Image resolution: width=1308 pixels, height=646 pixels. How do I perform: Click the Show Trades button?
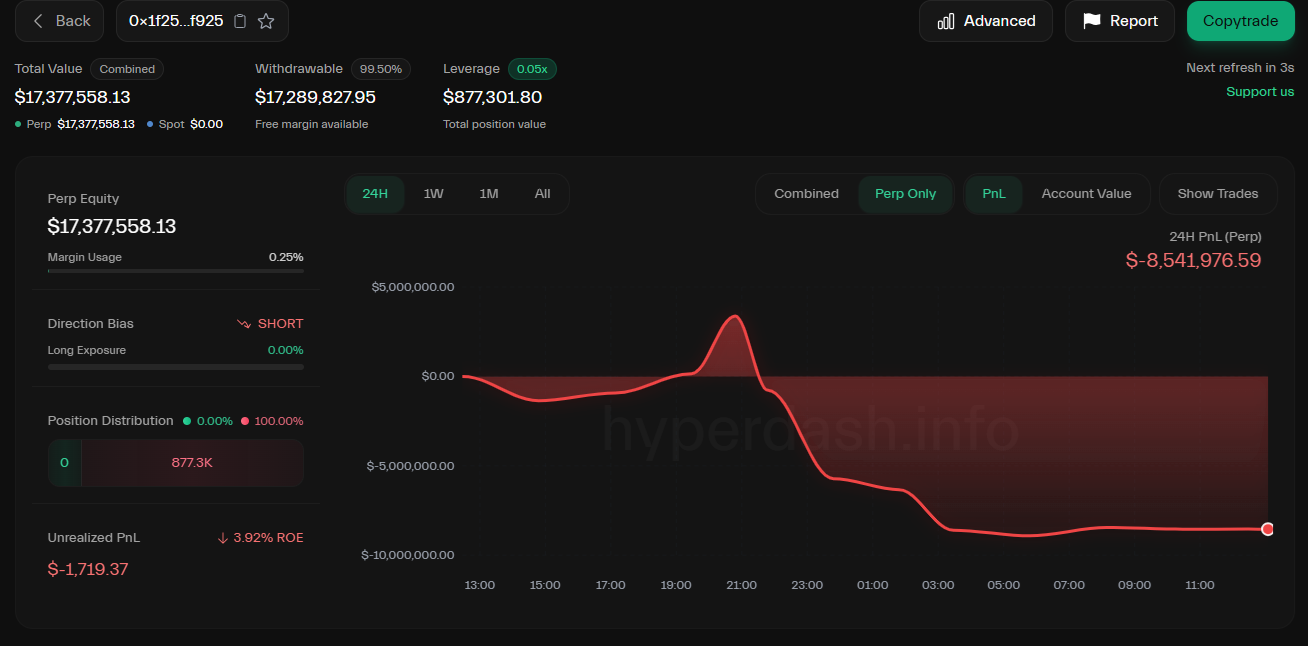point(1217,194)
